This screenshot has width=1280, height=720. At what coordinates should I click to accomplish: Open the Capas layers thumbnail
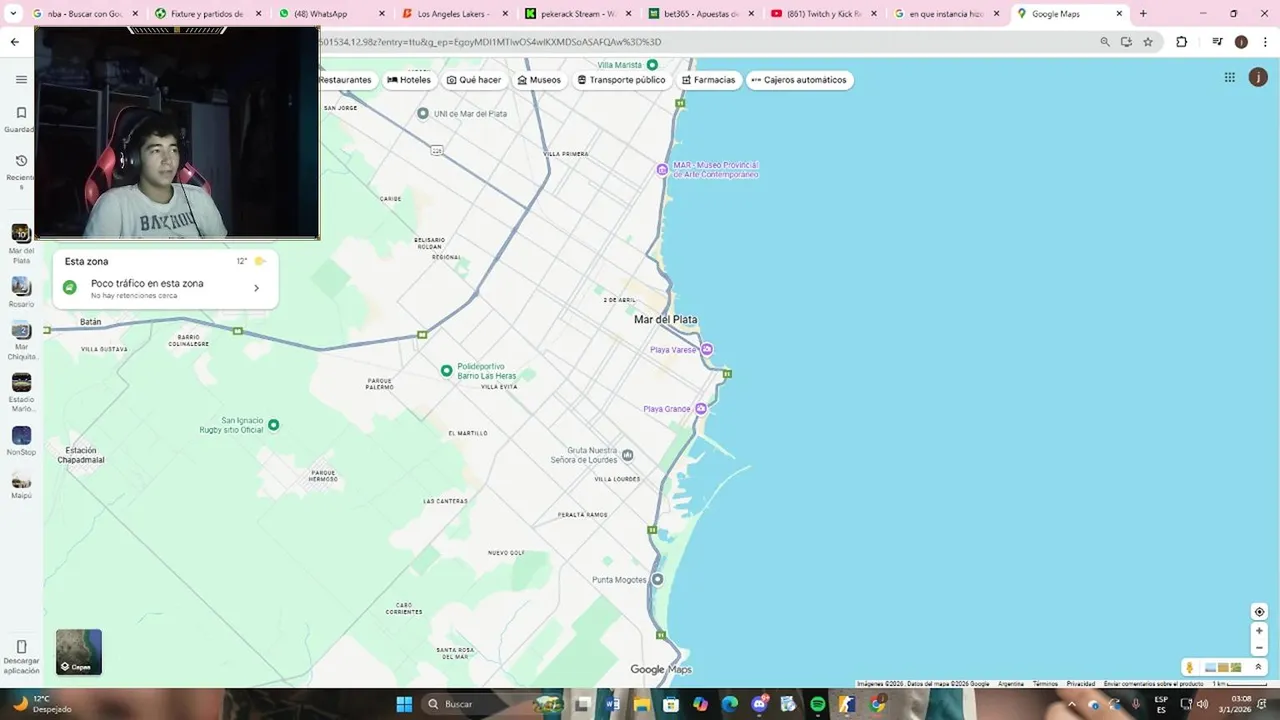(x=79, y=652)
